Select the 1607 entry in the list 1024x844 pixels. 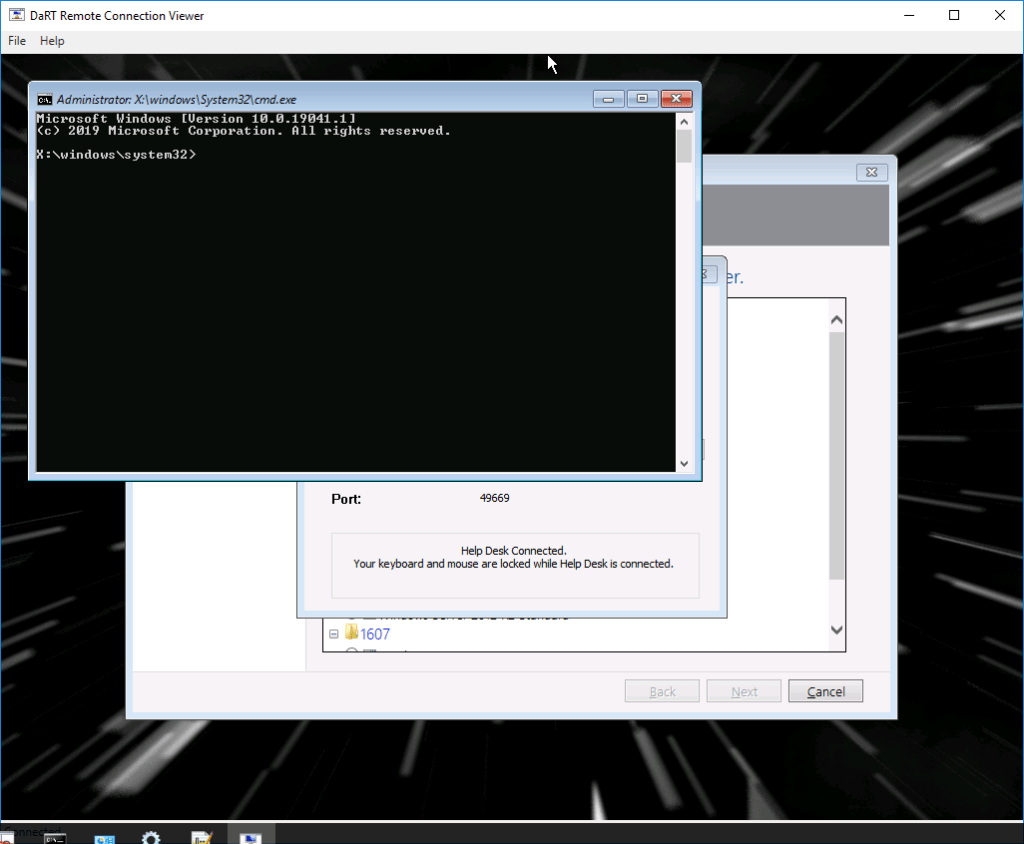(x=374, y=634)
